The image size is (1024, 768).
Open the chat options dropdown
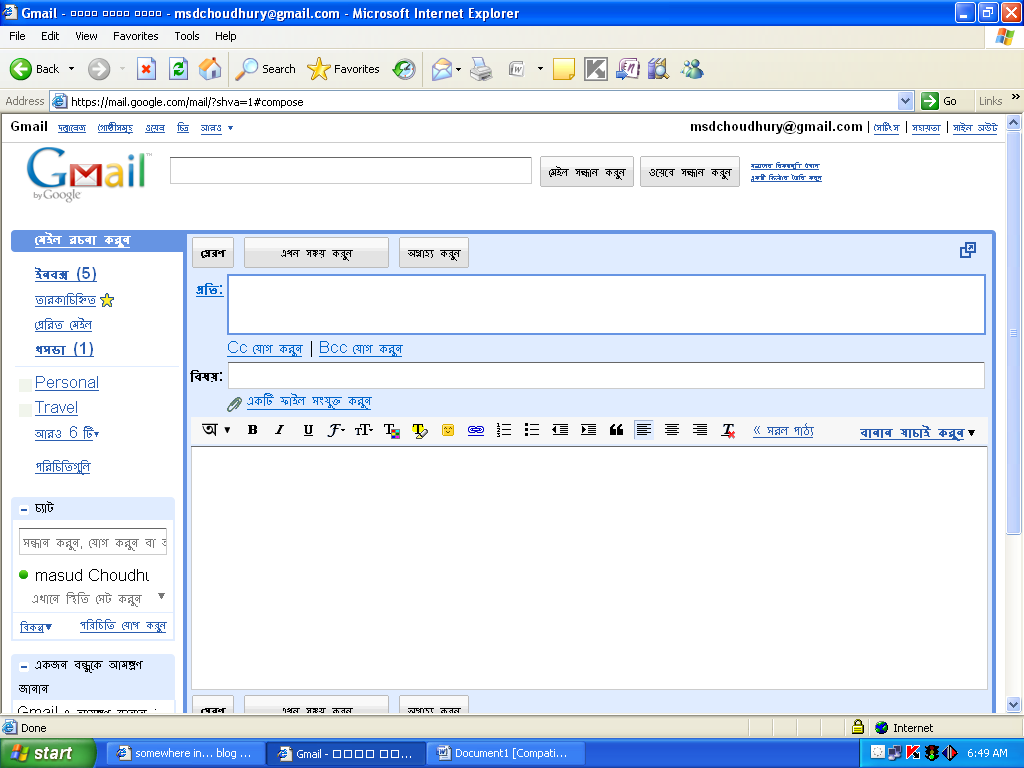pos(35,627)
